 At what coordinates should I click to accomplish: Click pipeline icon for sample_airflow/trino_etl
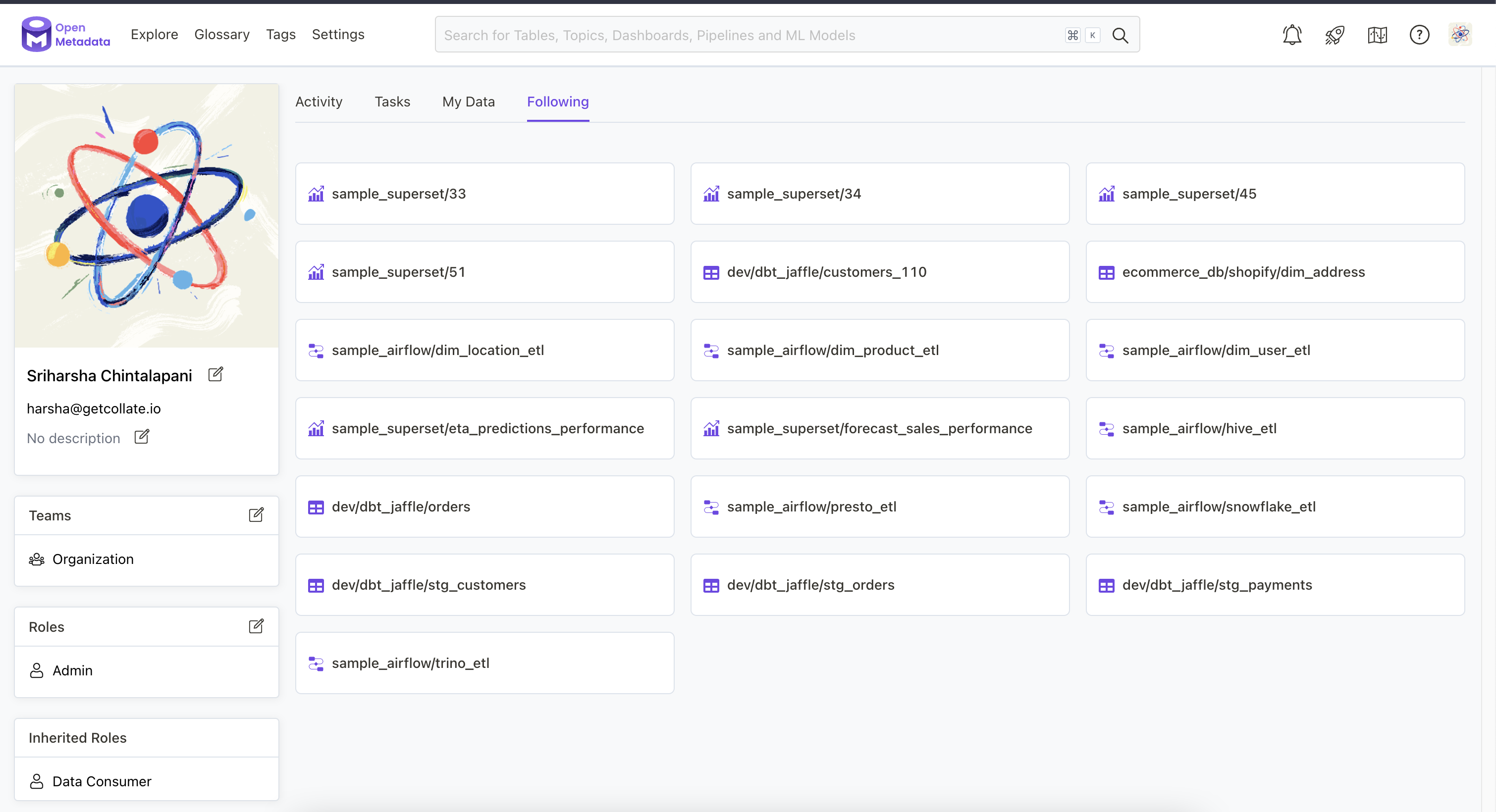click(x=316, y=663)
